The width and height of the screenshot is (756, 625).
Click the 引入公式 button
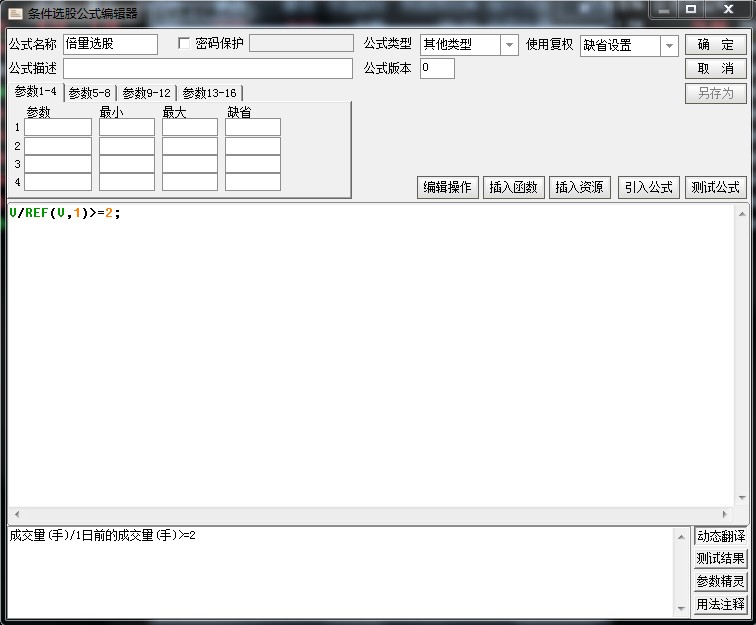point(648,187)
